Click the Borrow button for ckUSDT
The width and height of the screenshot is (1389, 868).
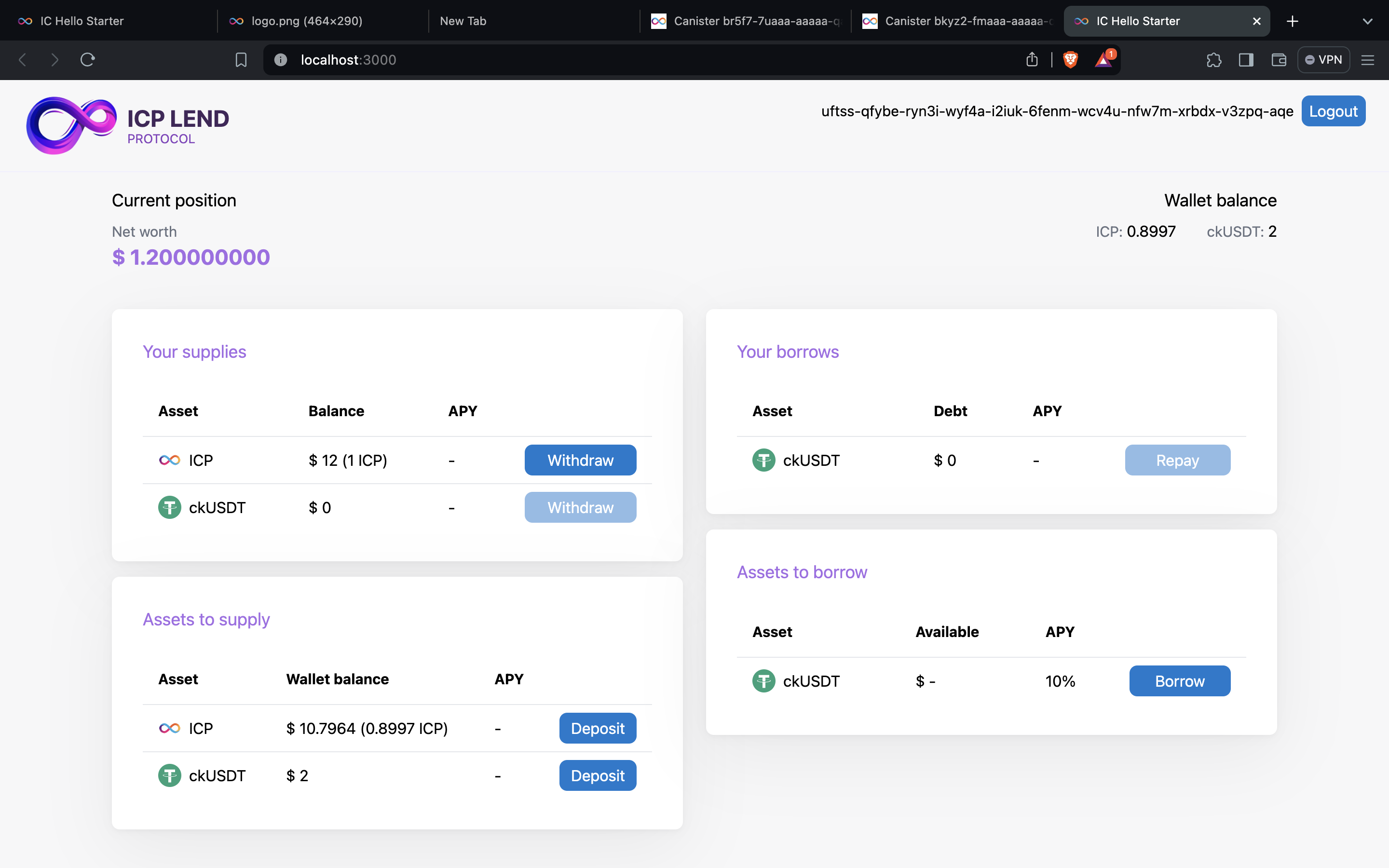[x=1179, y=681]
